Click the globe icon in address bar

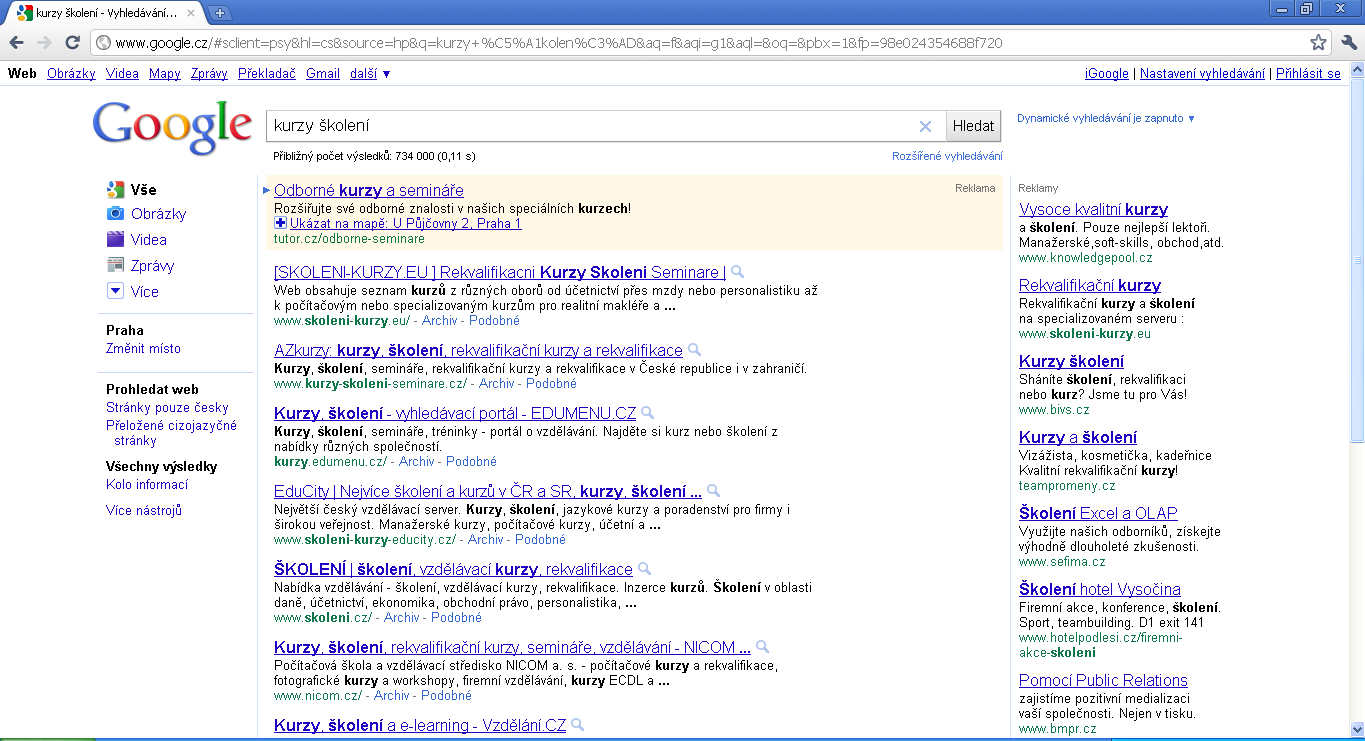click(102, 43)
